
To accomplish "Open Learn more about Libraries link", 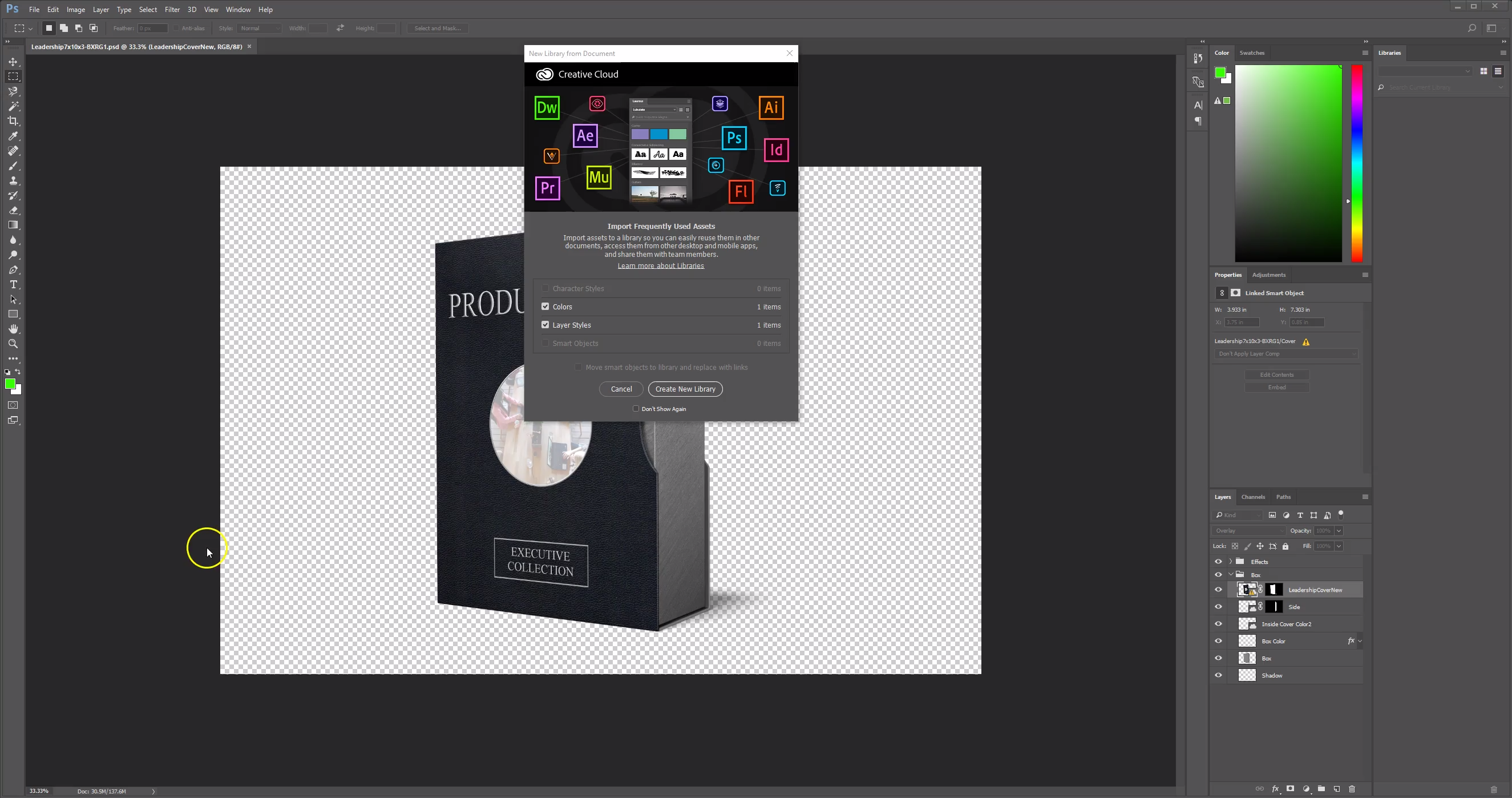I will pos(660,265).
